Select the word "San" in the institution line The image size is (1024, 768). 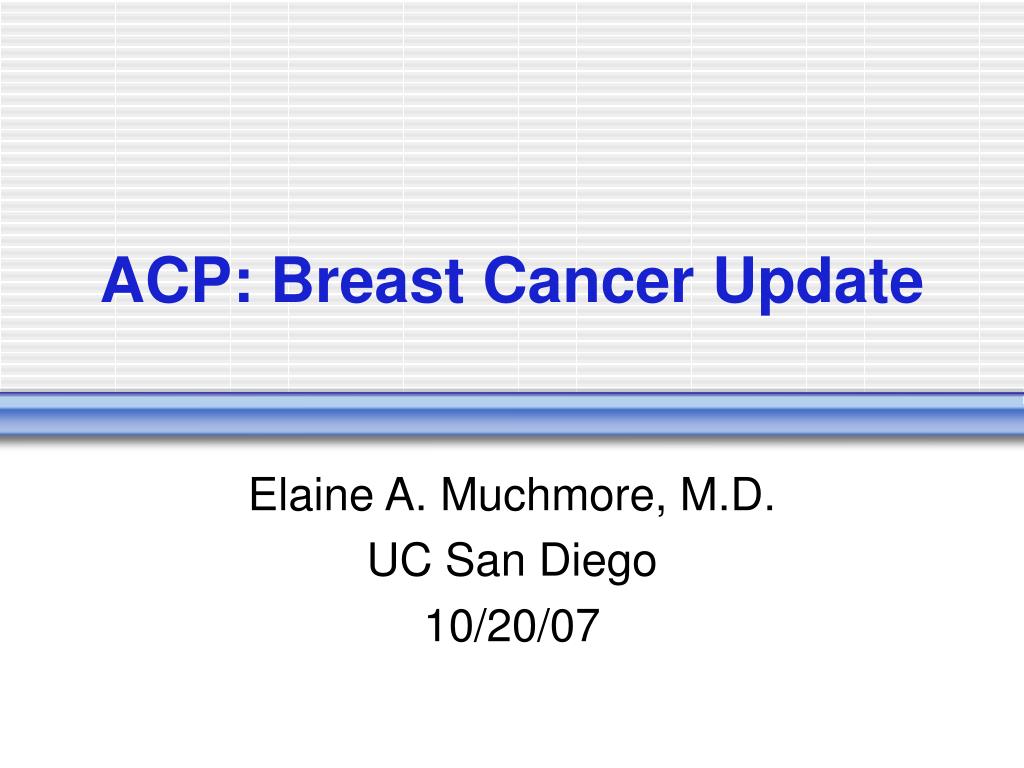(x=485, y=560)
